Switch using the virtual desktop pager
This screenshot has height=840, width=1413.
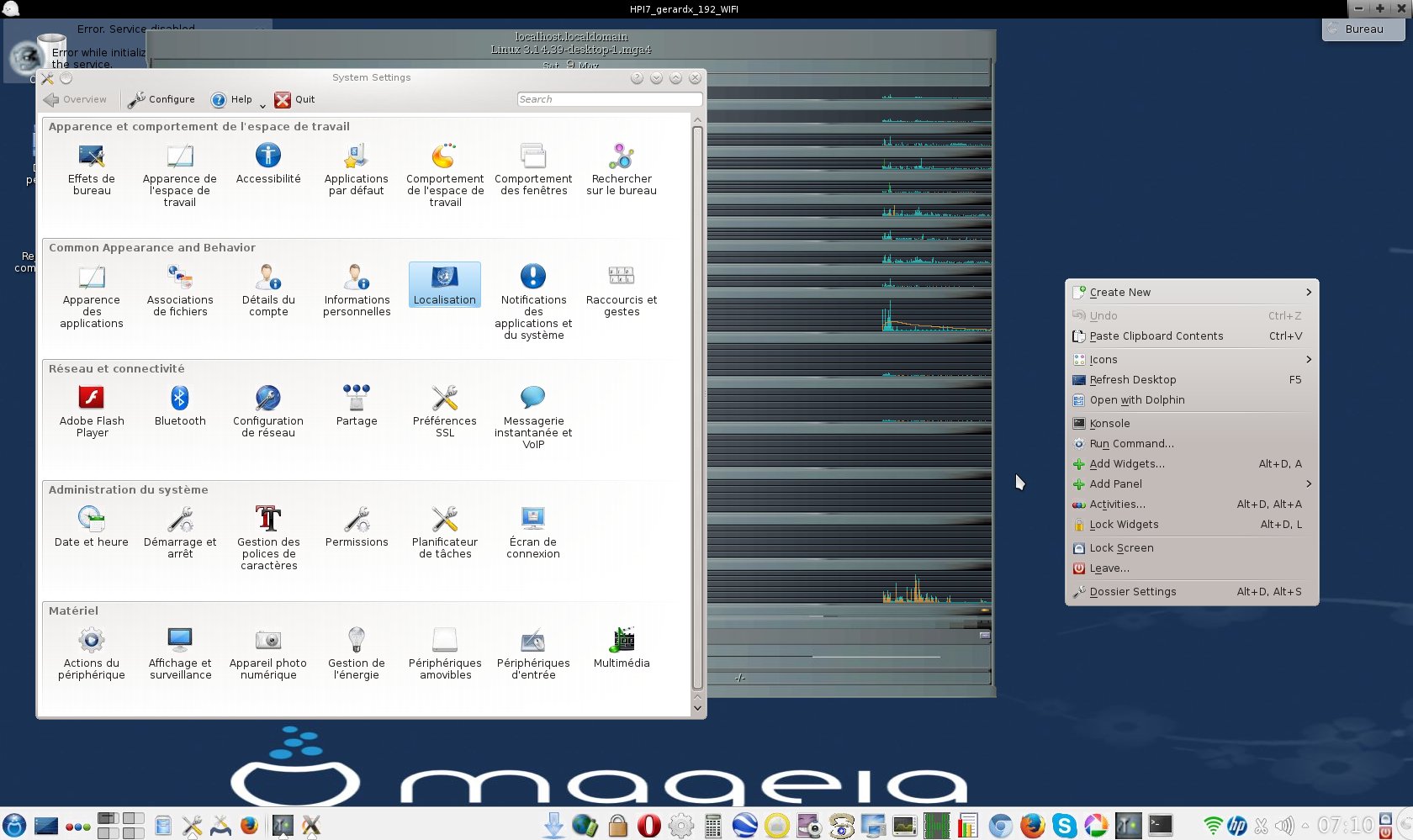(x=121, y=826)
